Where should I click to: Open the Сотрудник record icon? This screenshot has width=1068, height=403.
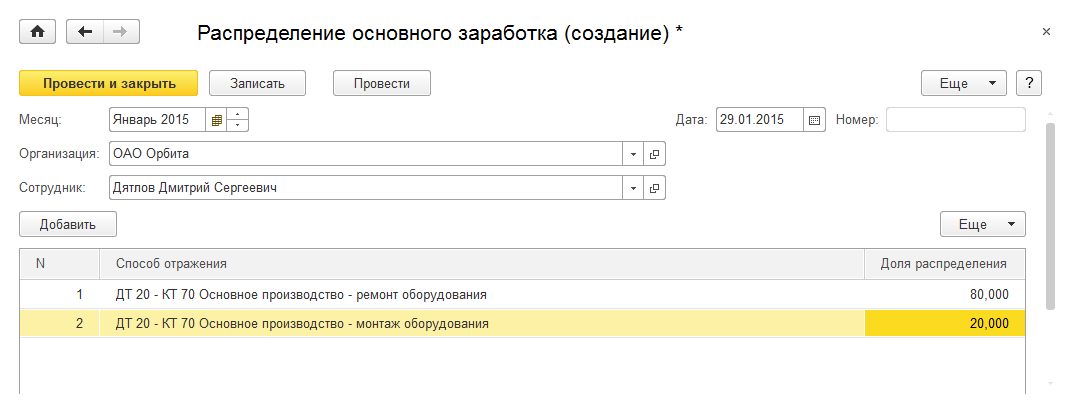click(x=655, y=187)
